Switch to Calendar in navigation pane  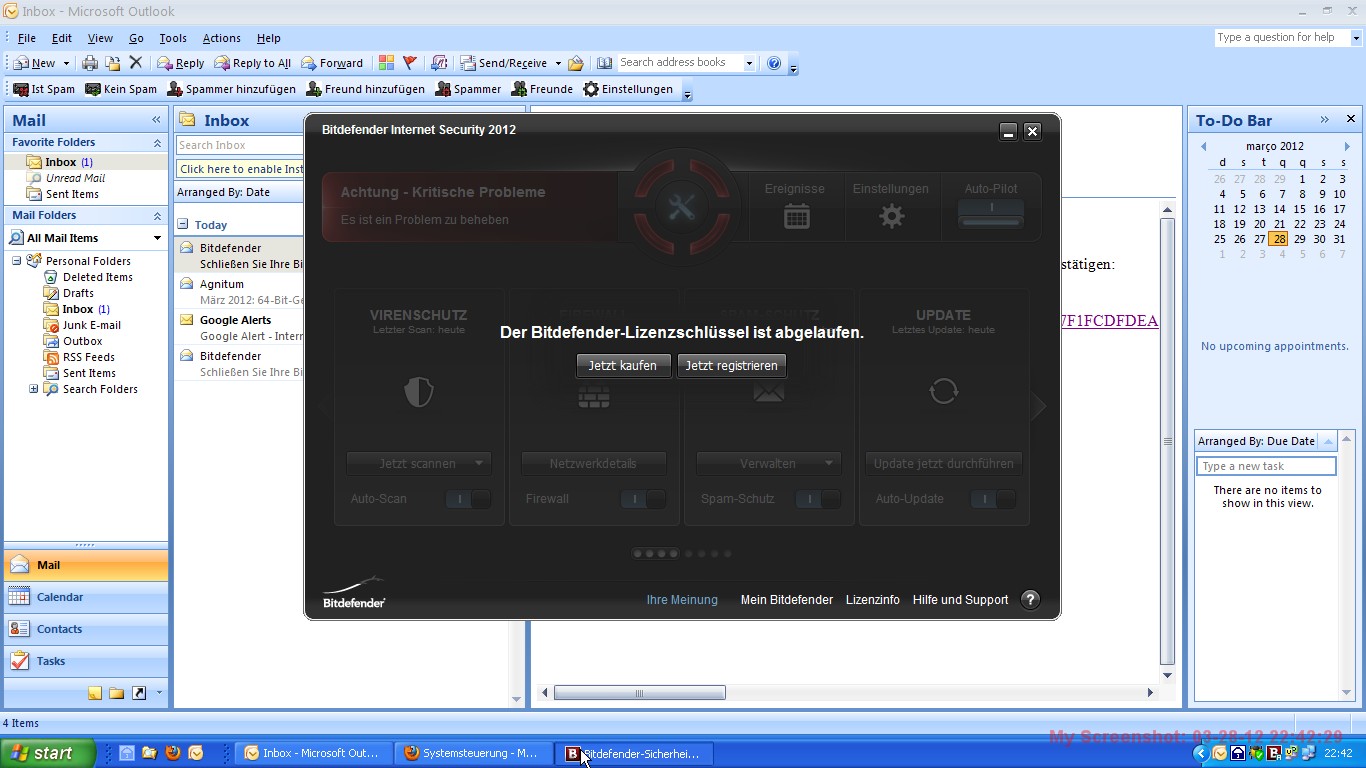pyautogui.click(x=86, y=597)
